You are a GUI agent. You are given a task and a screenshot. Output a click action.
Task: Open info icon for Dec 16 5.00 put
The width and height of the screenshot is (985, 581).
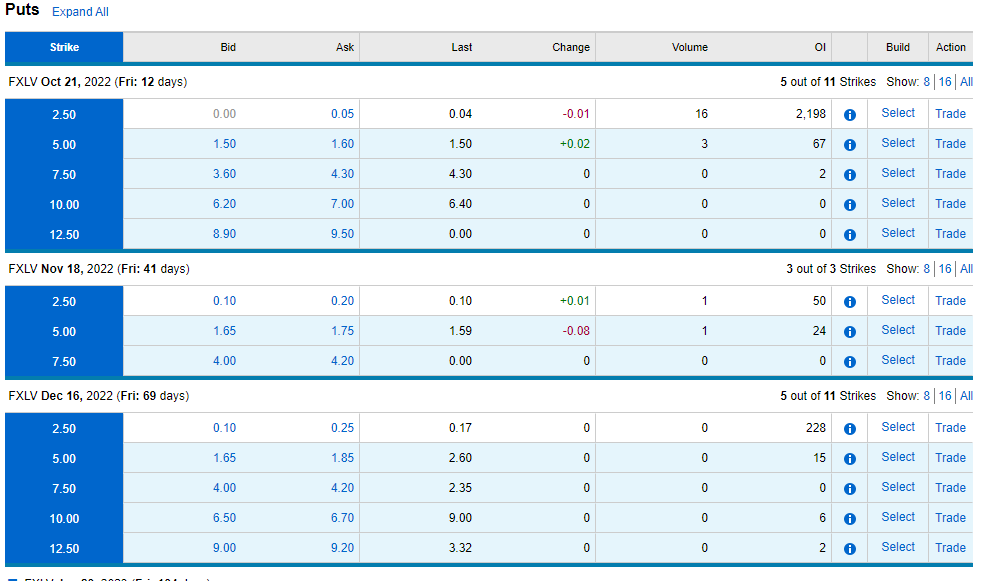click(849, 459)
